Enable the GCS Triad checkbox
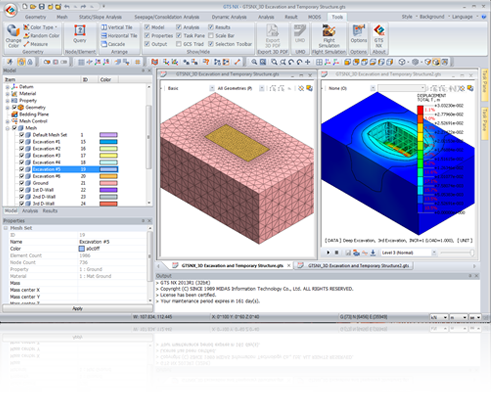This screenshot has width=491, height=400. click(x=179, y=44)
